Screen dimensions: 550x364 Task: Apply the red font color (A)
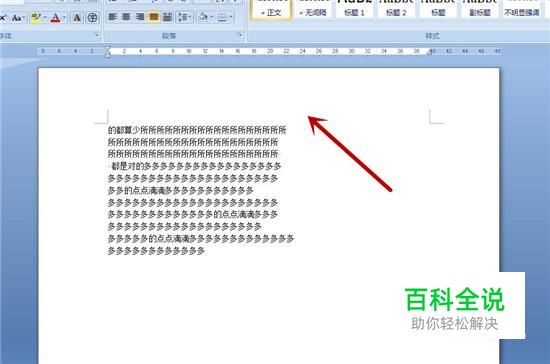point(55,18)
